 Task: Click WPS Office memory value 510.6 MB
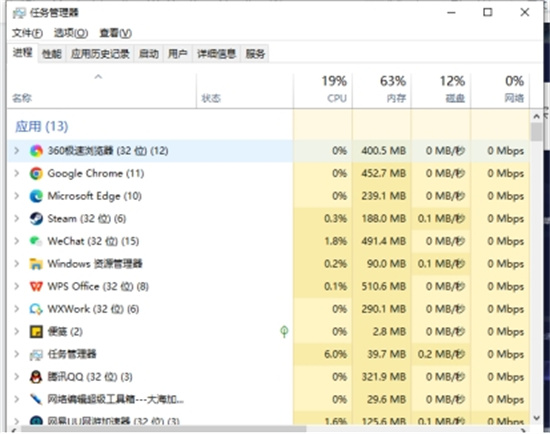coord(384,287)
